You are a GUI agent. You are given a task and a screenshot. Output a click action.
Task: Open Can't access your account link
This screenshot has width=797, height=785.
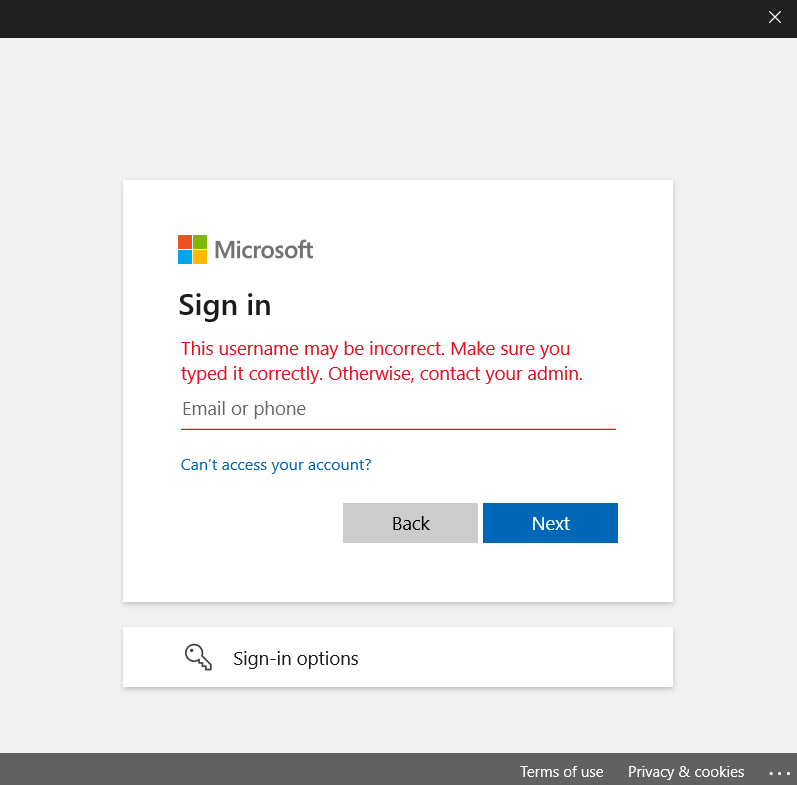pyautogui.click(x=276, y=465)
